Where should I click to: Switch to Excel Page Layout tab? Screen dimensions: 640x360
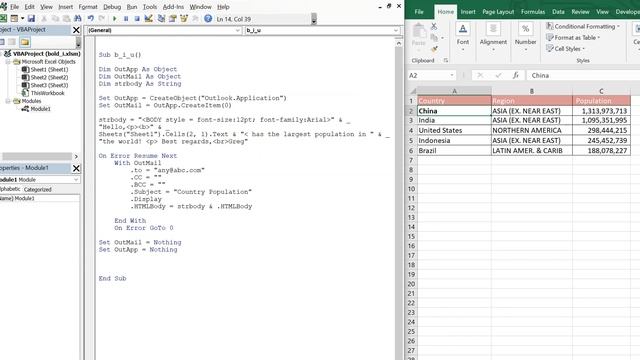tap(498, 12)
